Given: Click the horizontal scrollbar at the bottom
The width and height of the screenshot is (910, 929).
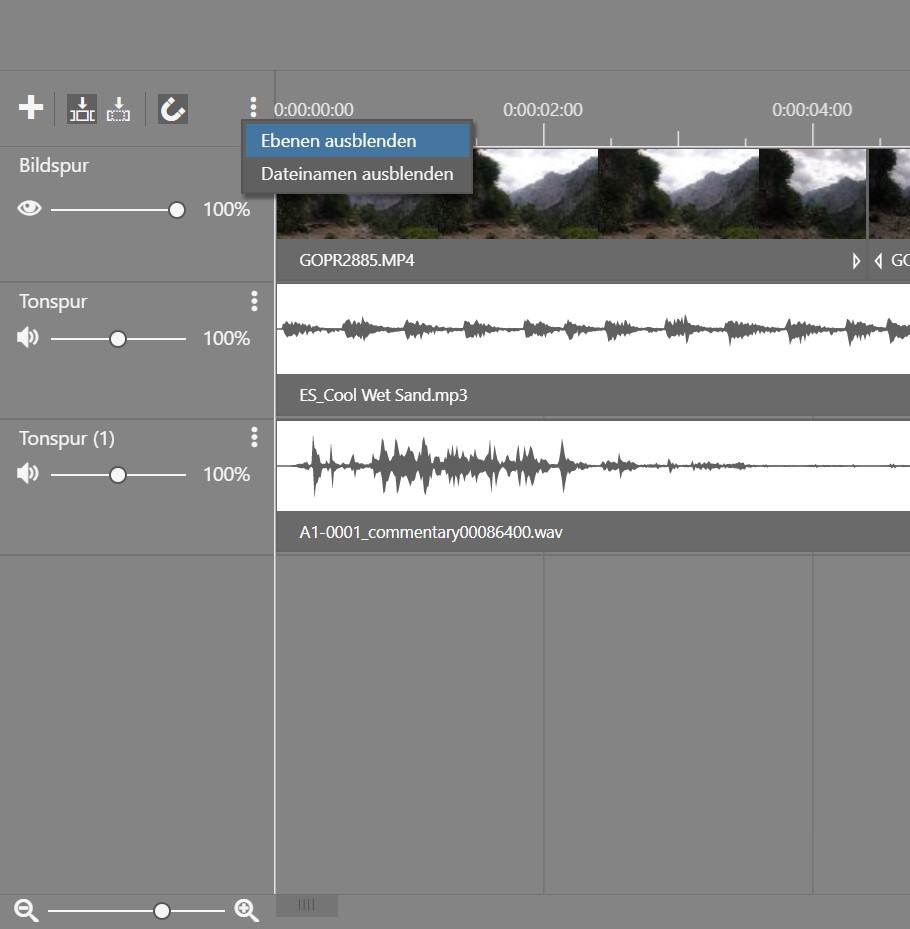Looking at the screenshot, I should pyautogui.click(x=306, y=905).
